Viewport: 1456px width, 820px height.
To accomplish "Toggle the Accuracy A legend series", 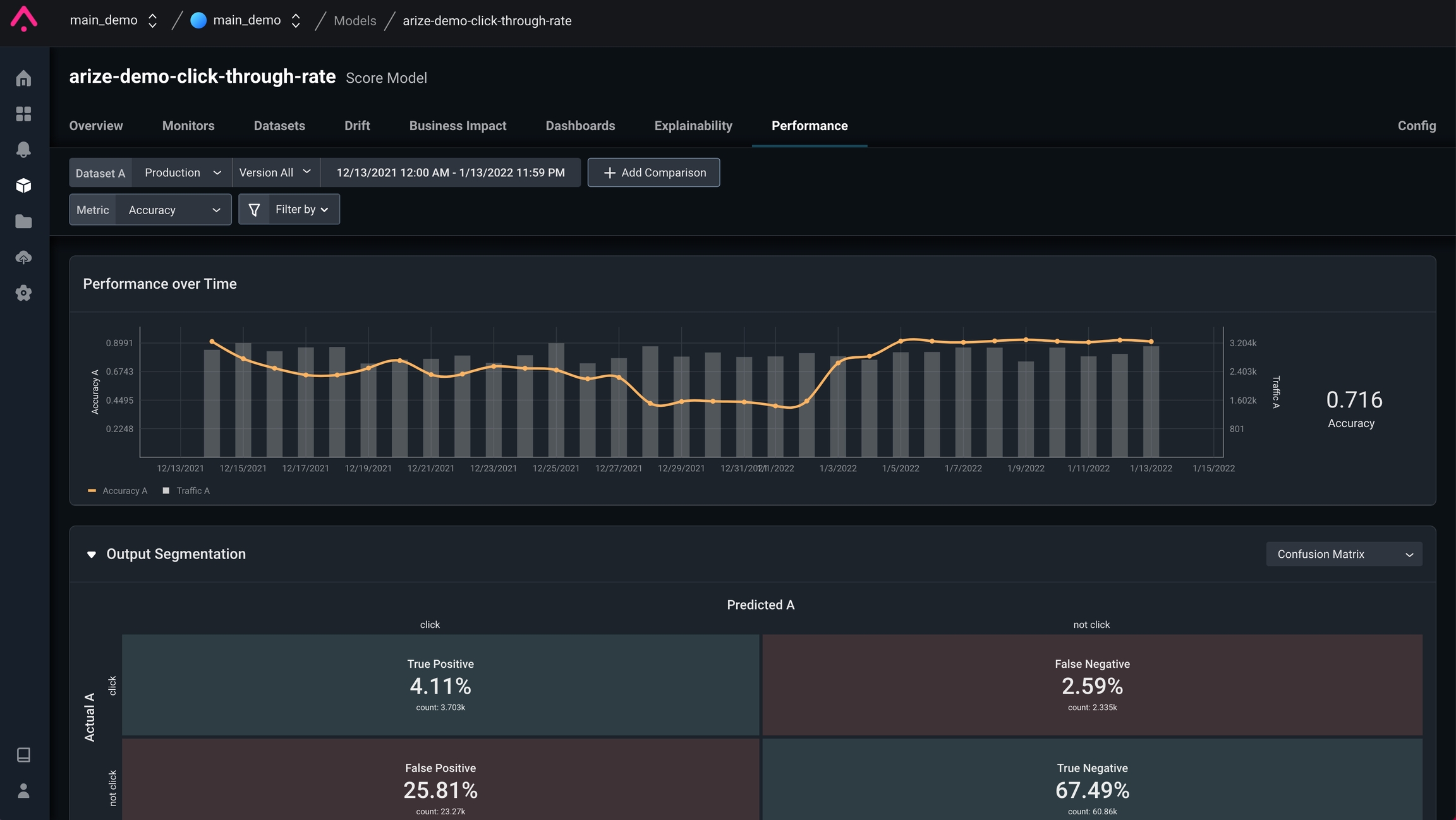I will click(118, 491).
